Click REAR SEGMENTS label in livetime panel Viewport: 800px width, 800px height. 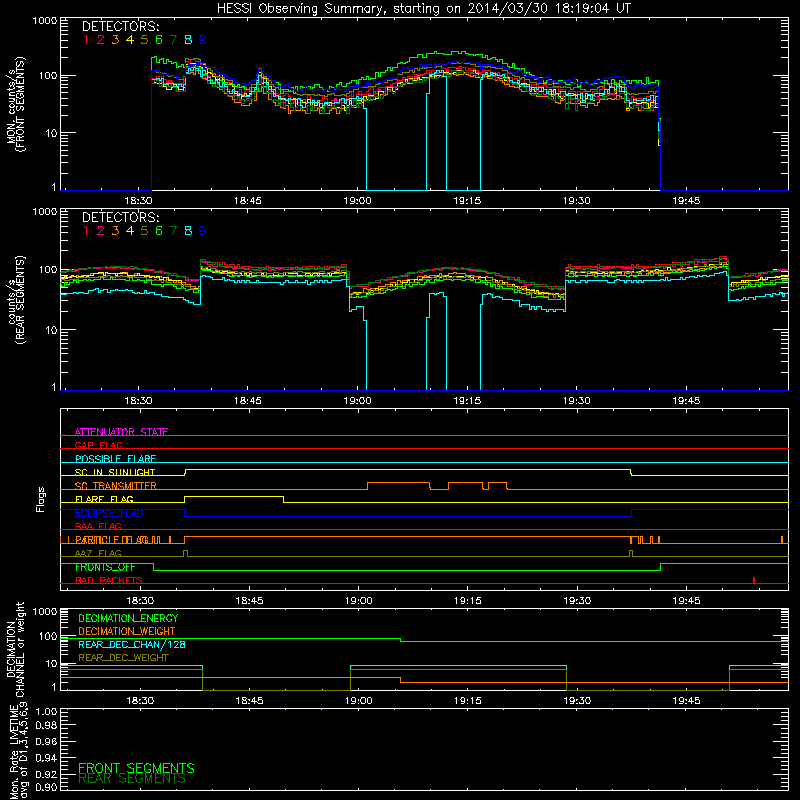pos(132,779)
